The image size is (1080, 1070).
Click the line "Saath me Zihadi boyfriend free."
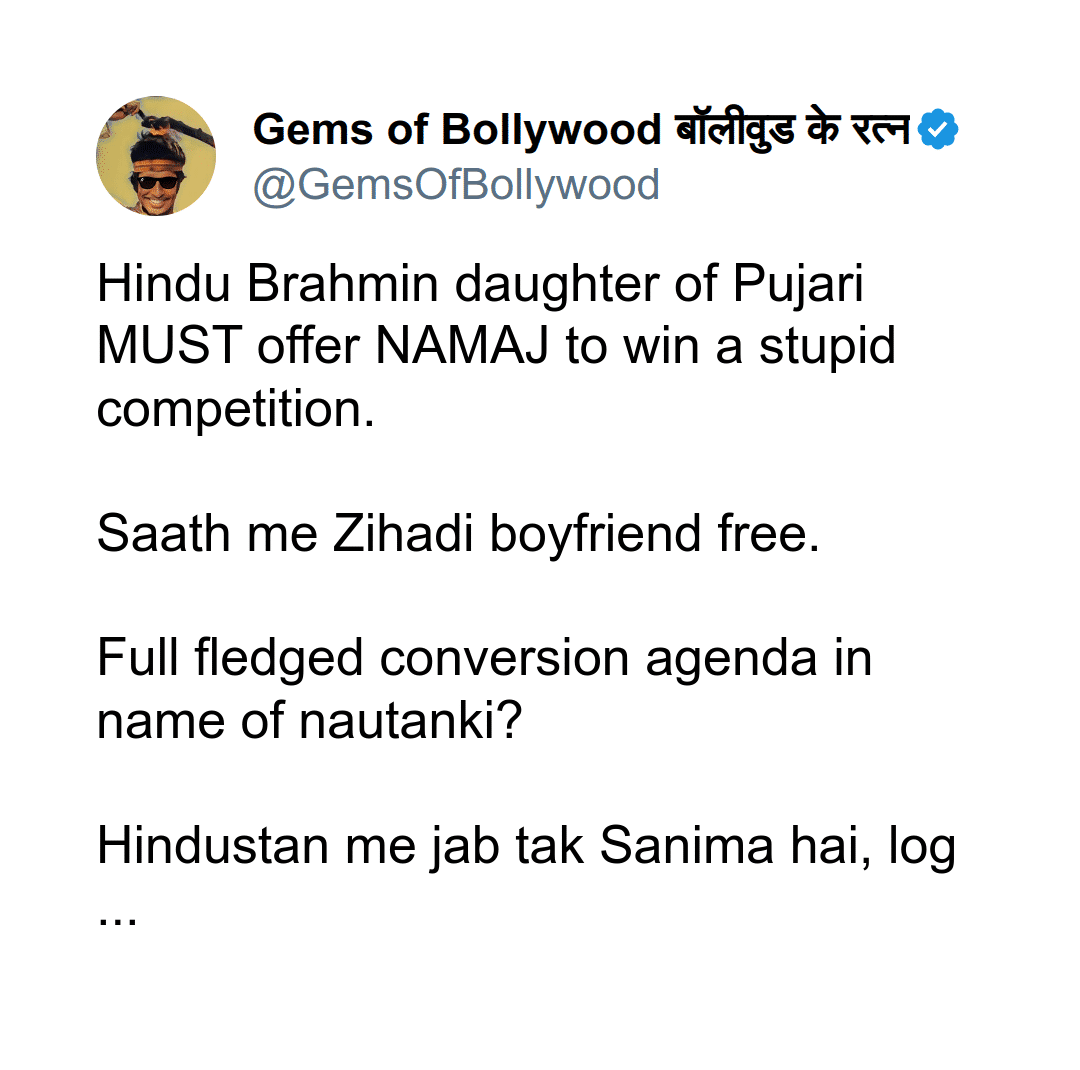coord(458,534)
